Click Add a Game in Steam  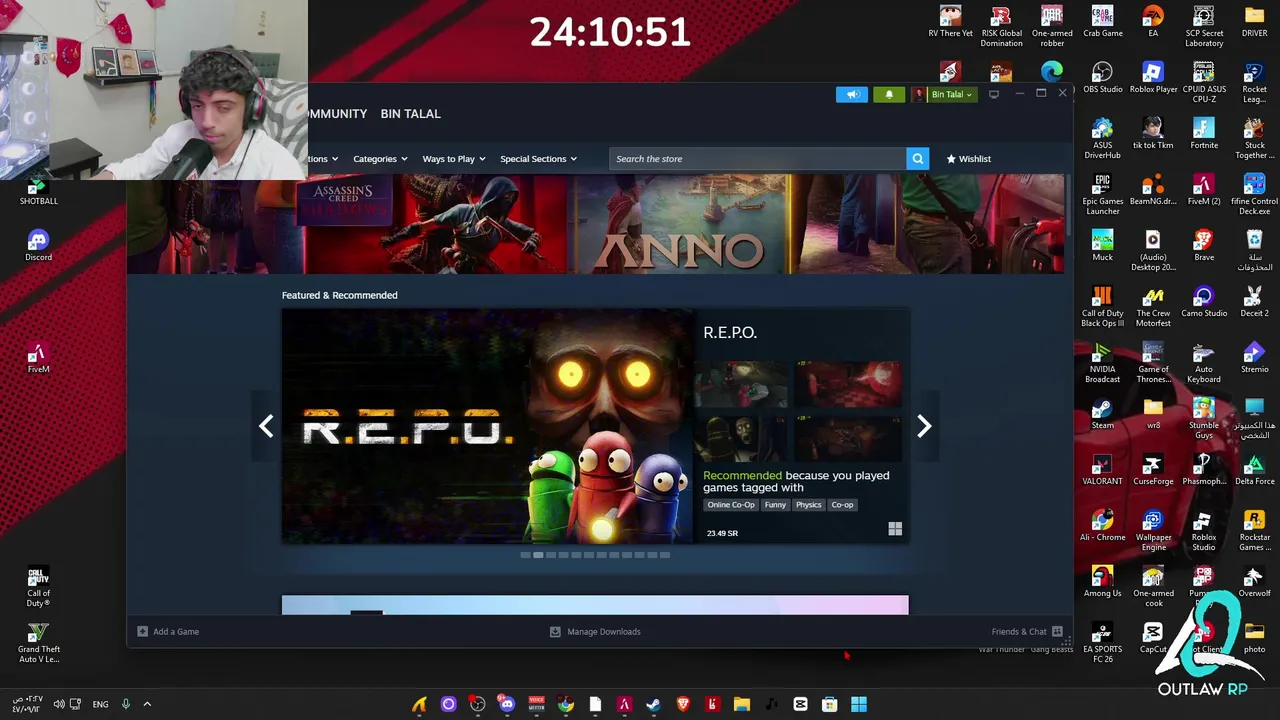(x=168, y=632)
